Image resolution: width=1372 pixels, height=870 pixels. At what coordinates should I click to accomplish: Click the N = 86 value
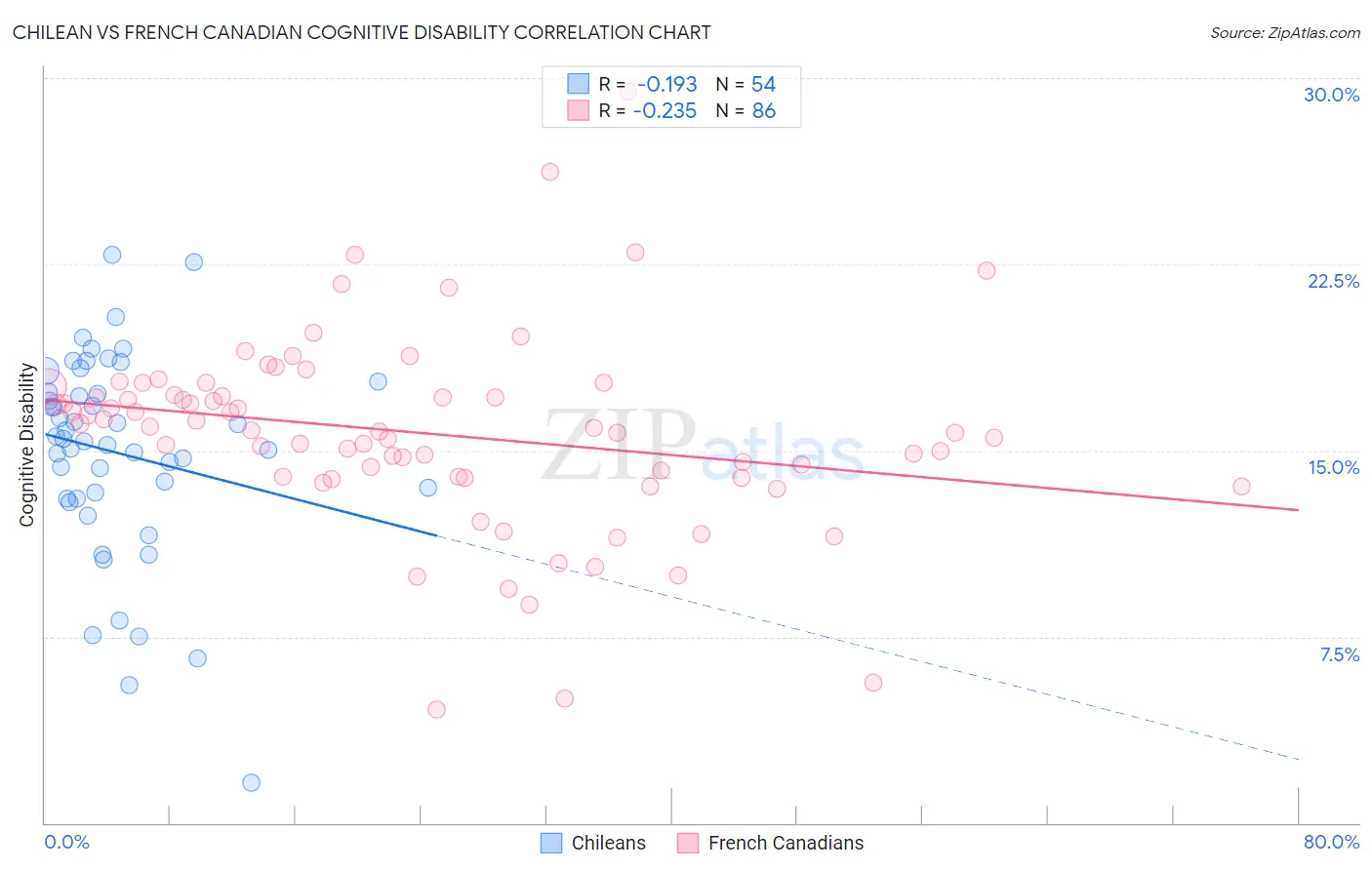click(x=746, y=110)
